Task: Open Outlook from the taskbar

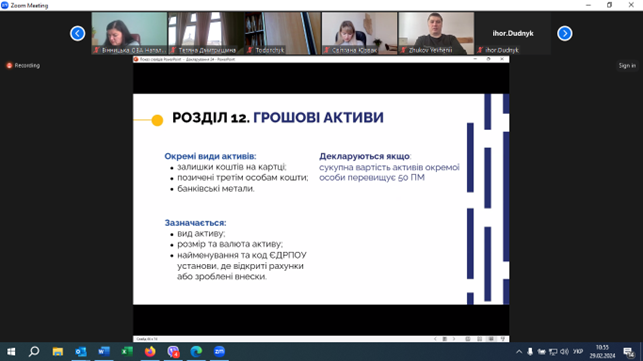Action: tap(81, 352)
